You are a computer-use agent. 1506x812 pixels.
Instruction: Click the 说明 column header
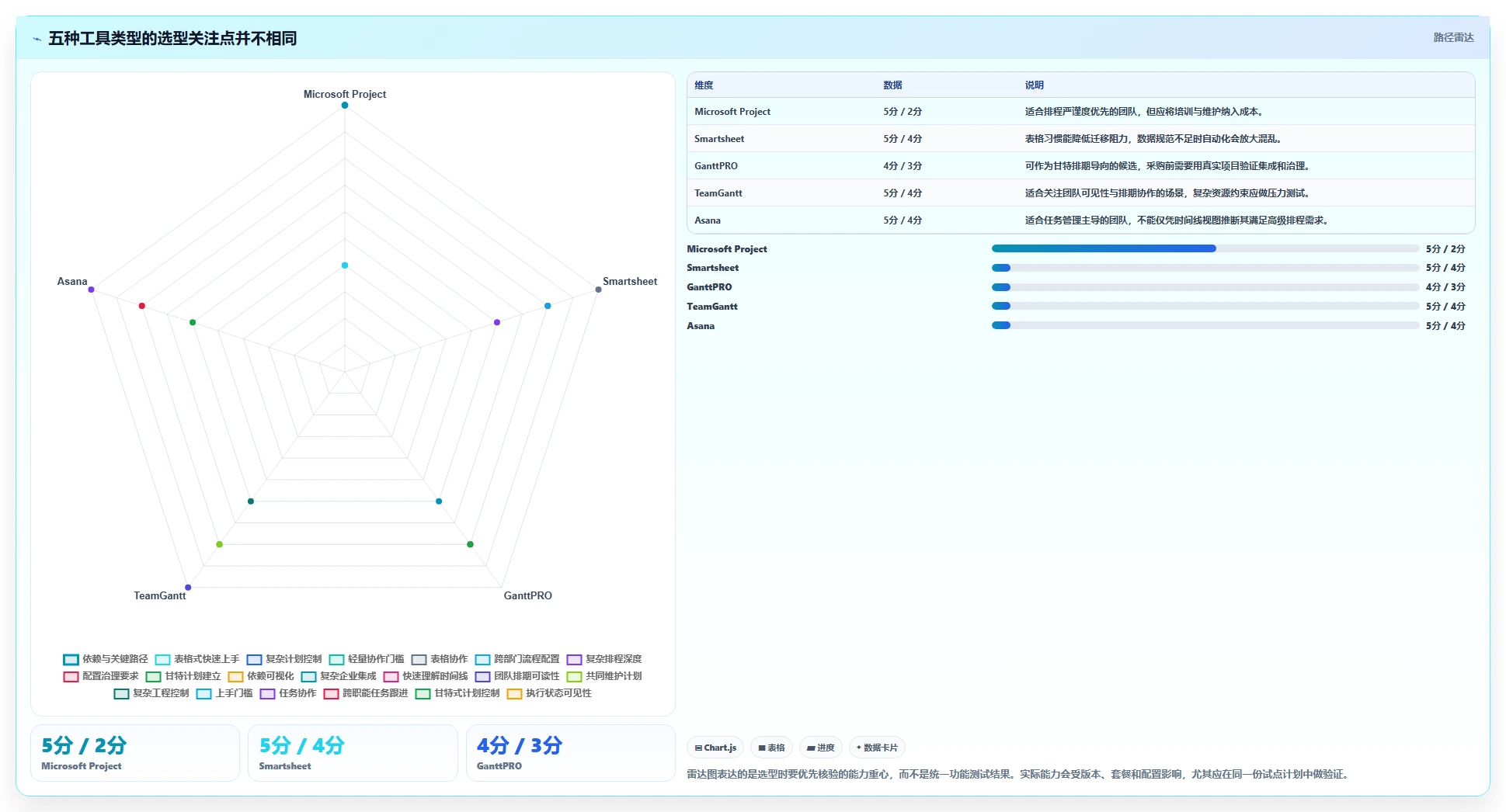click(x=1034, y=85)
